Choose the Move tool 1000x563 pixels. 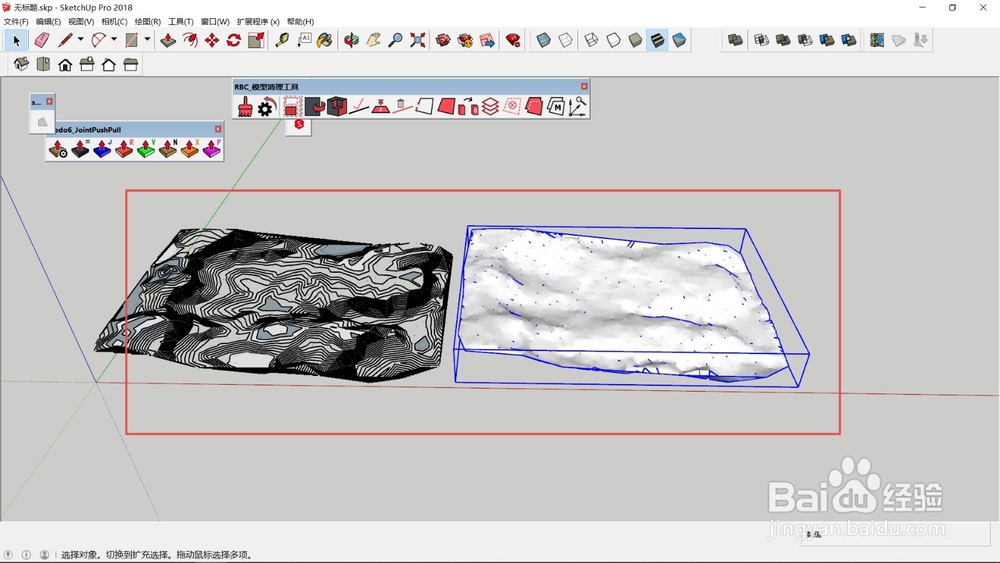pyautogui.click(x=212, y=41)
